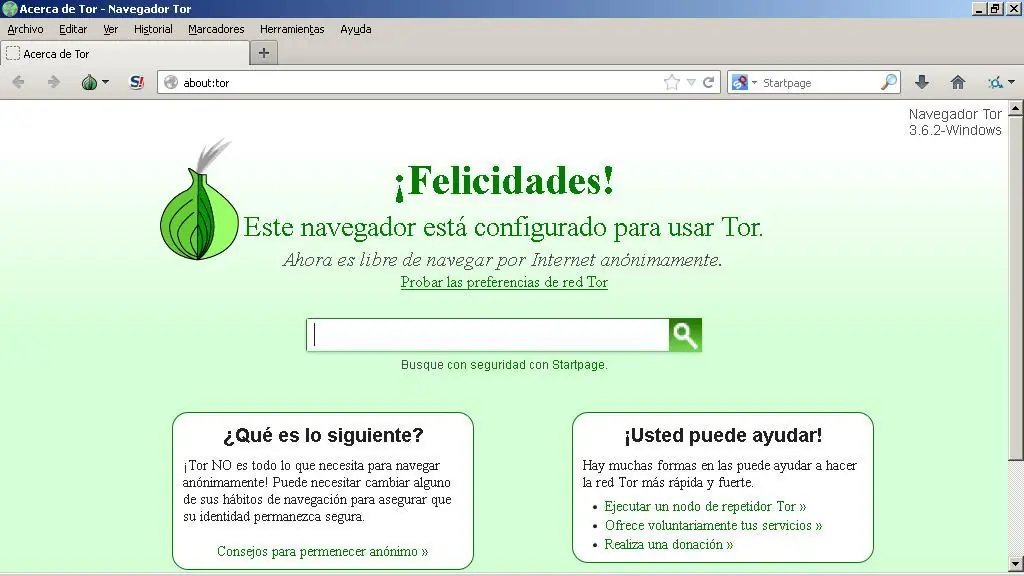1024x576 pixels.
Task: Expand the onion button dropdown arrow
Action: (106, 82)
